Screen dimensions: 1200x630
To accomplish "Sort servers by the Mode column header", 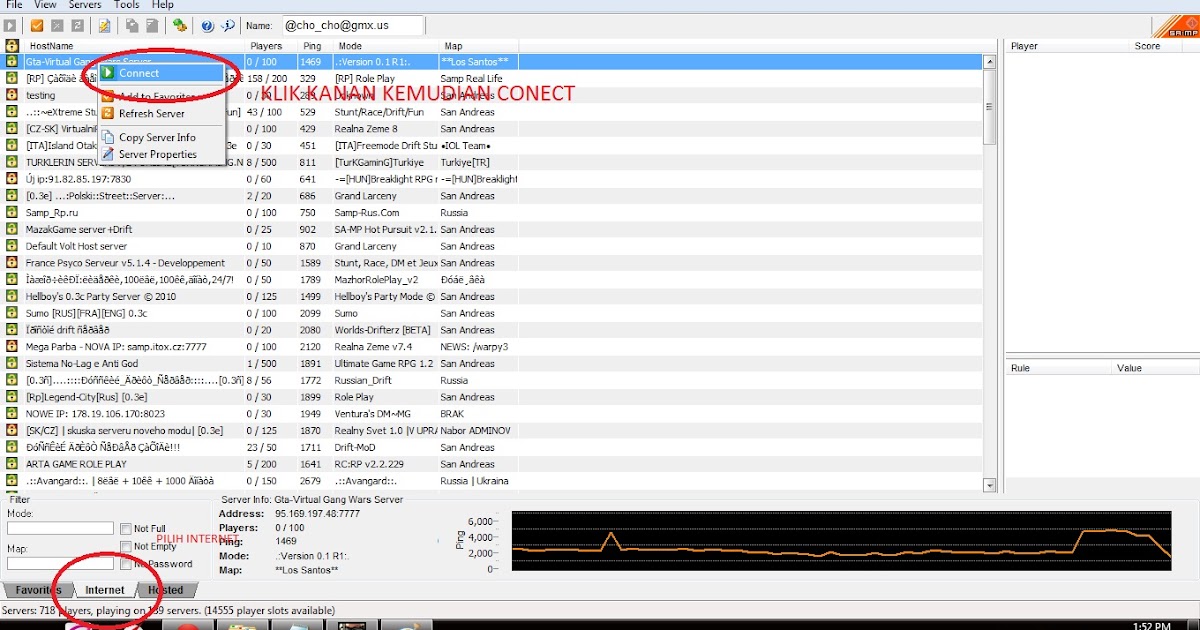I will coord(386,46).
